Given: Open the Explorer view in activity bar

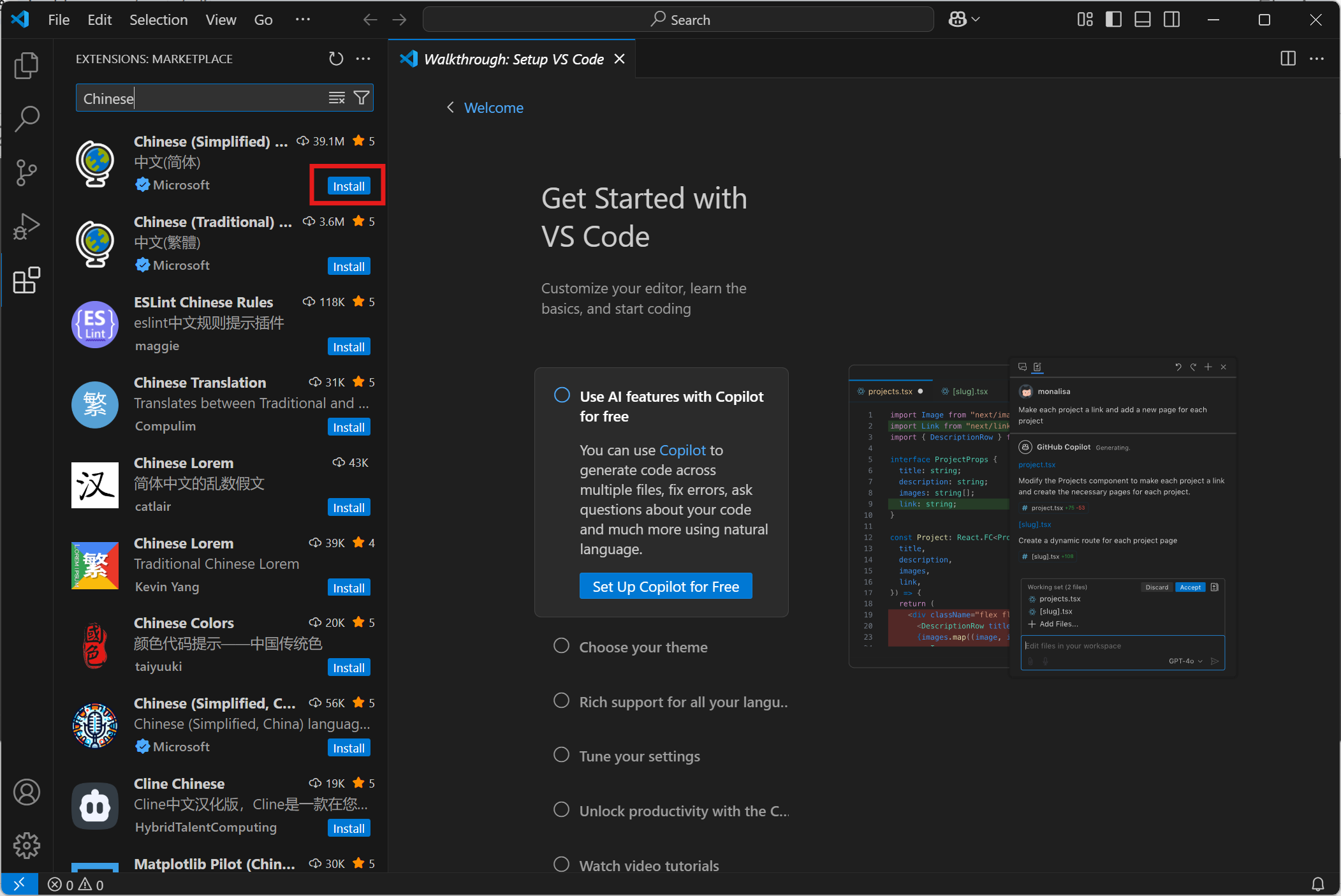Looking at the screenshot, I should click(x=26, y=65).
